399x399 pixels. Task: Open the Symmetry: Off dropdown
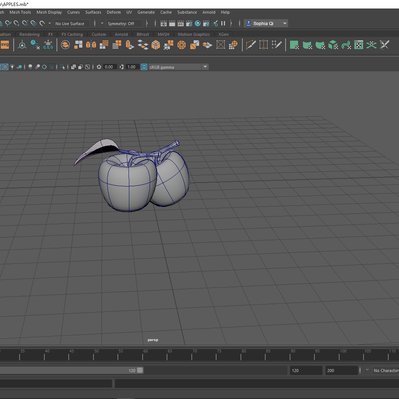124,23
